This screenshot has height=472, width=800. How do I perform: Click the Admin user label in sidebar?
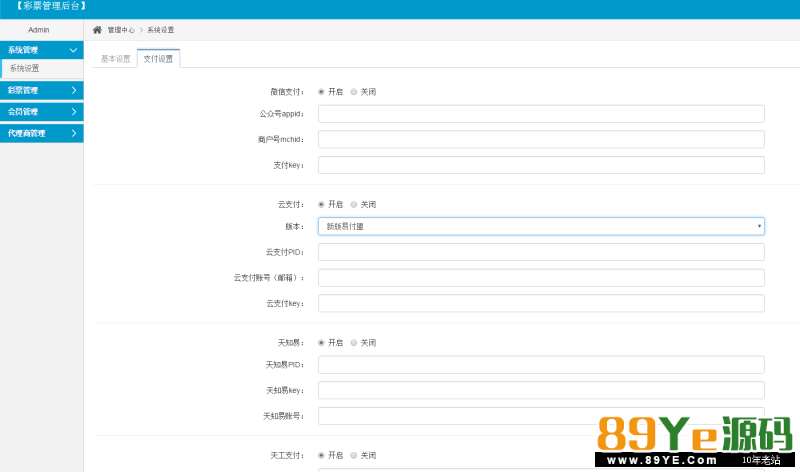tap(38, 30)
